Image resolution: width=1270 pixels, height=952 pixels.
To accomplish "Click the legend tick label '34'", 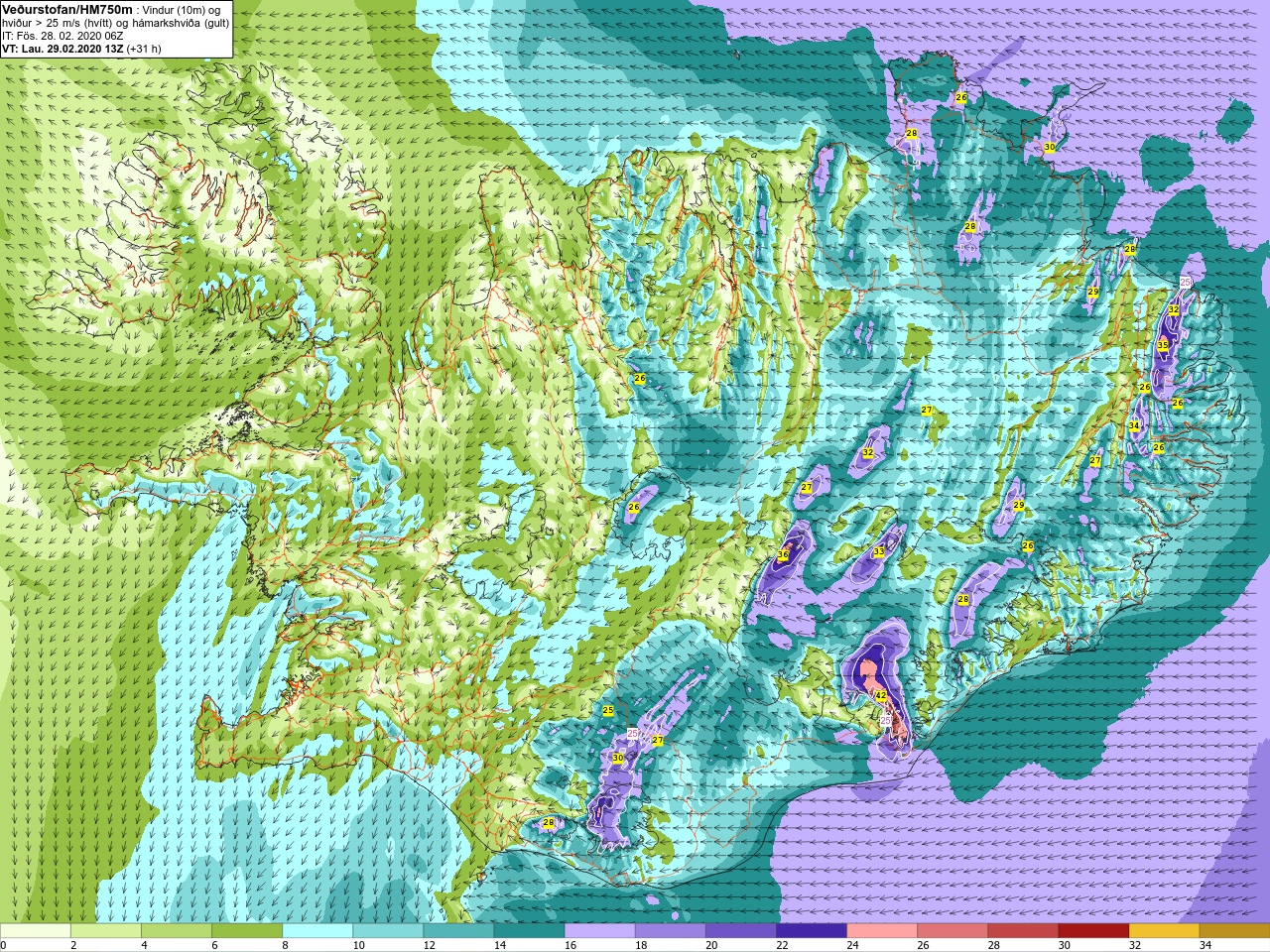I will [1205, 945].
